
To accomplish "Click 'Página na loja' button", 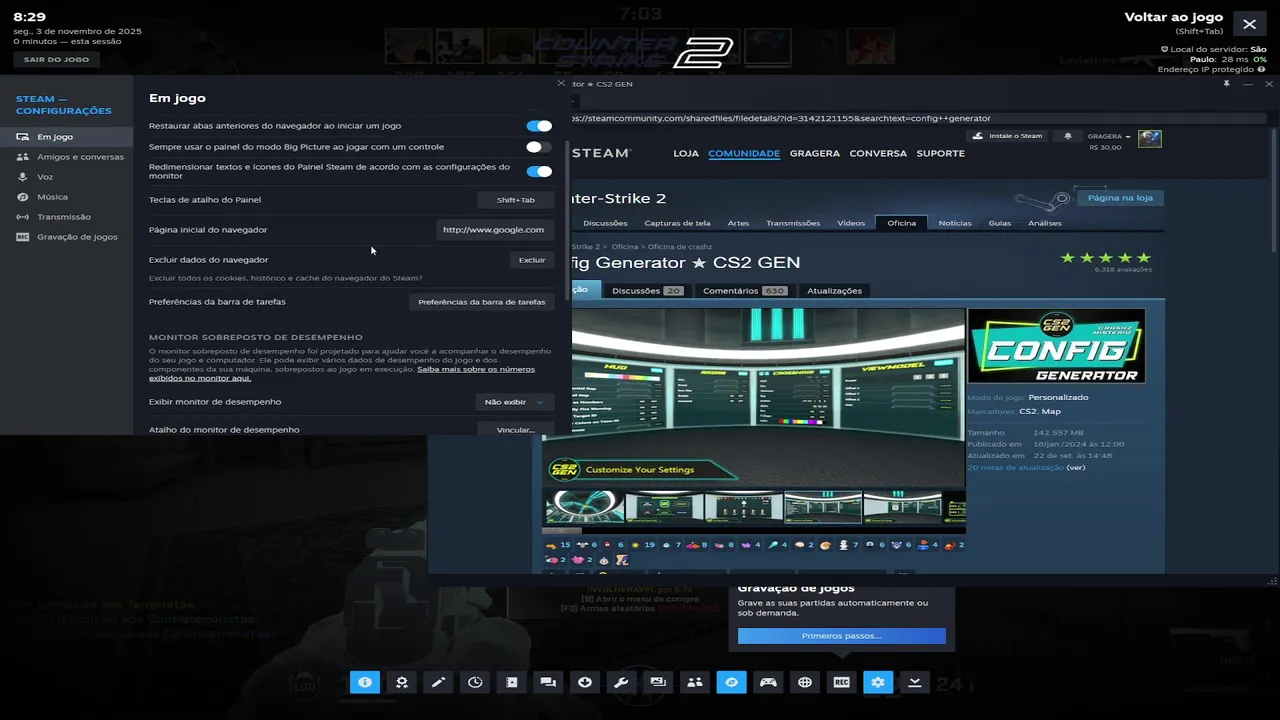I will tap(1120, 198).
